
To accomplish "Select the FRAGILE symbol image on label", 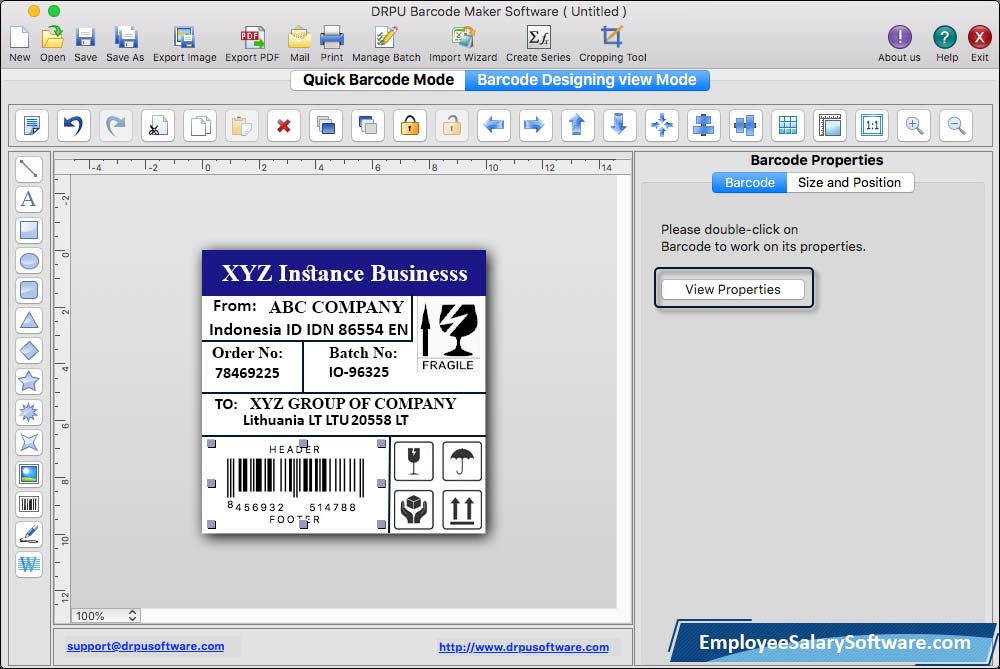I will tap(448, 337).
